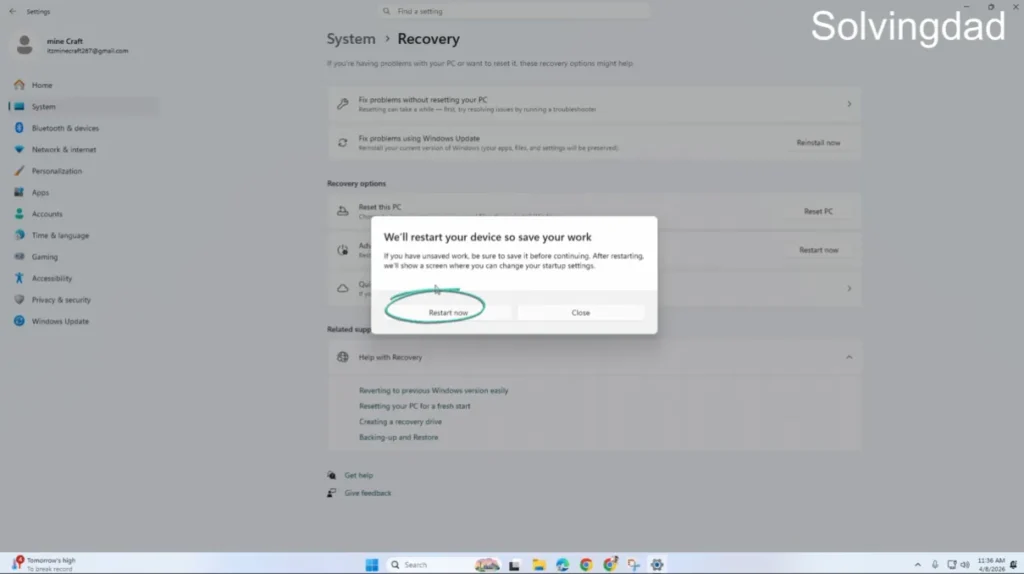Collapse the Help with Recovery section

[849, 357]
